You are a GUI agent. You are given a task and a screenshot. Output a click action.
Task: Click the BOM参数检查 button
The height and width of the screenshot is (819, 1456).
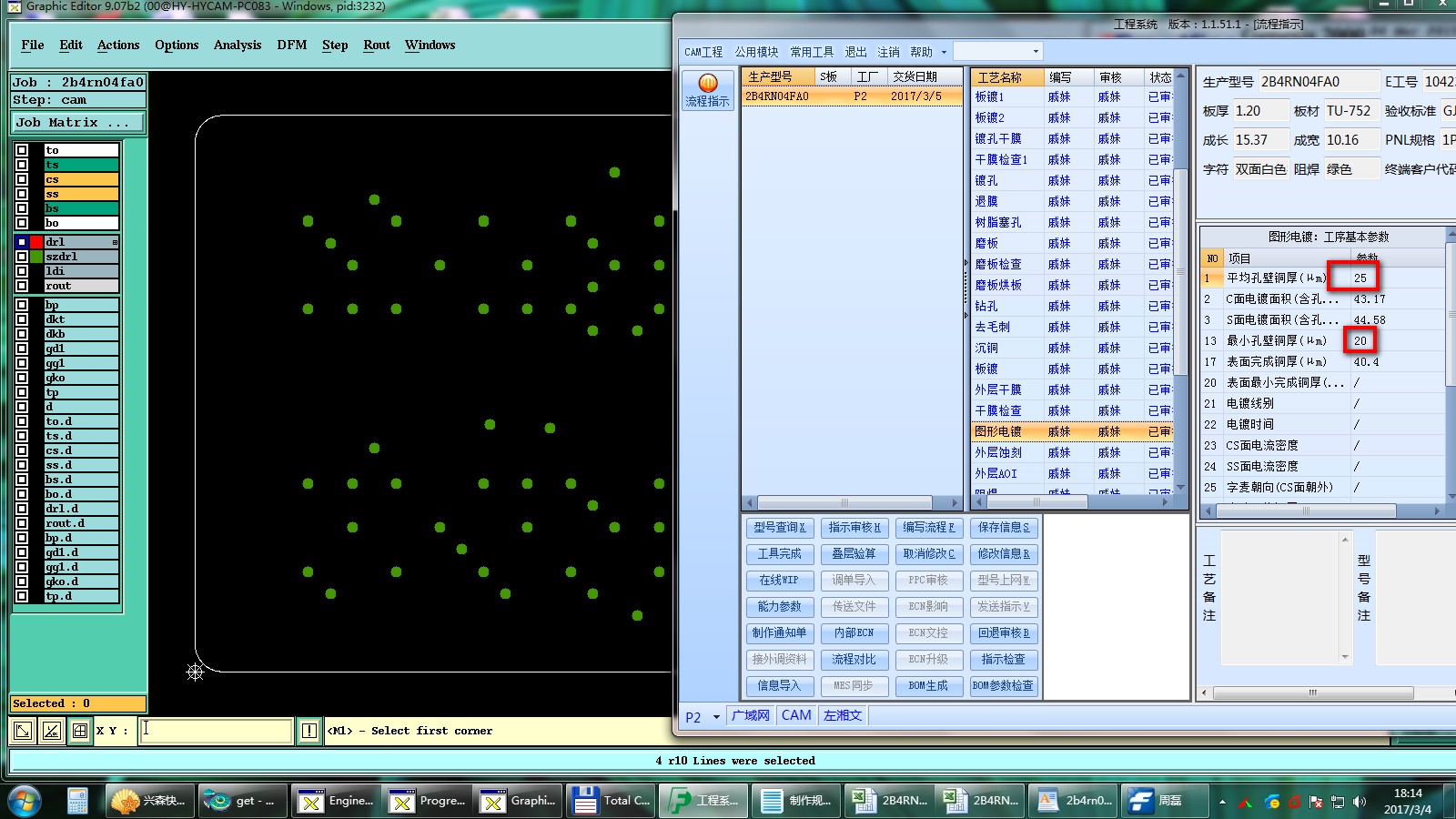pos(1004,685)
